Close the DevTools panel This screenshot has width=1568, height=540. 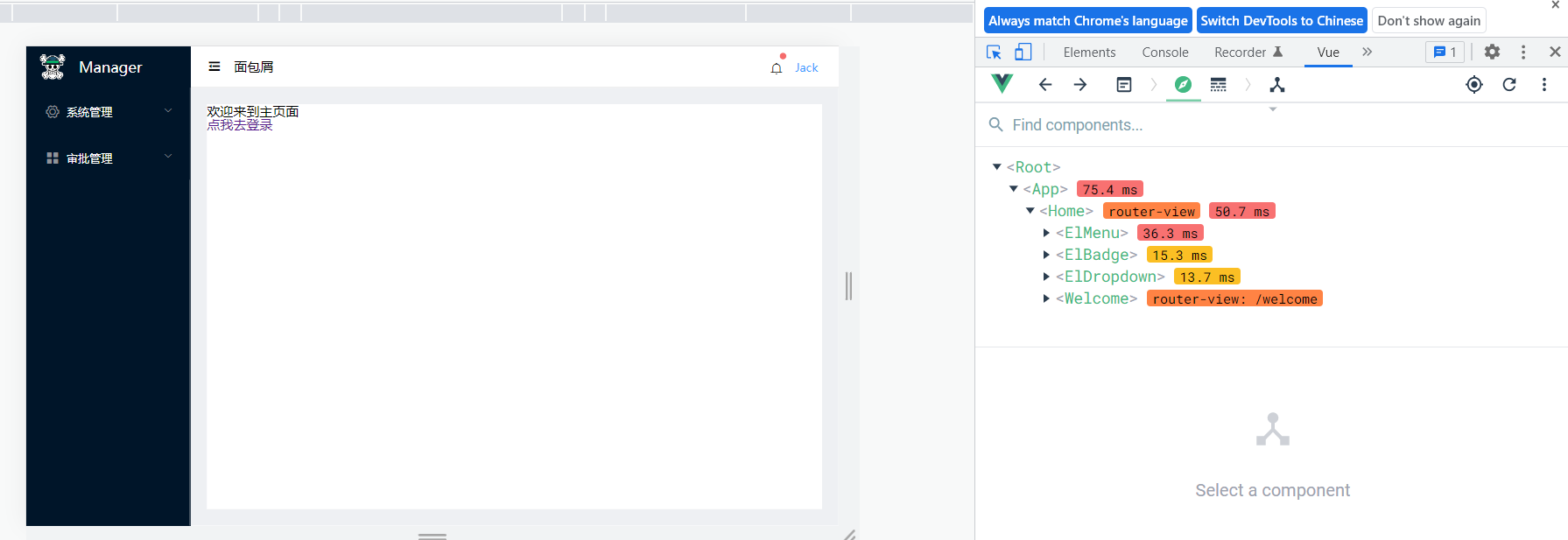[x=1555, y=53]
